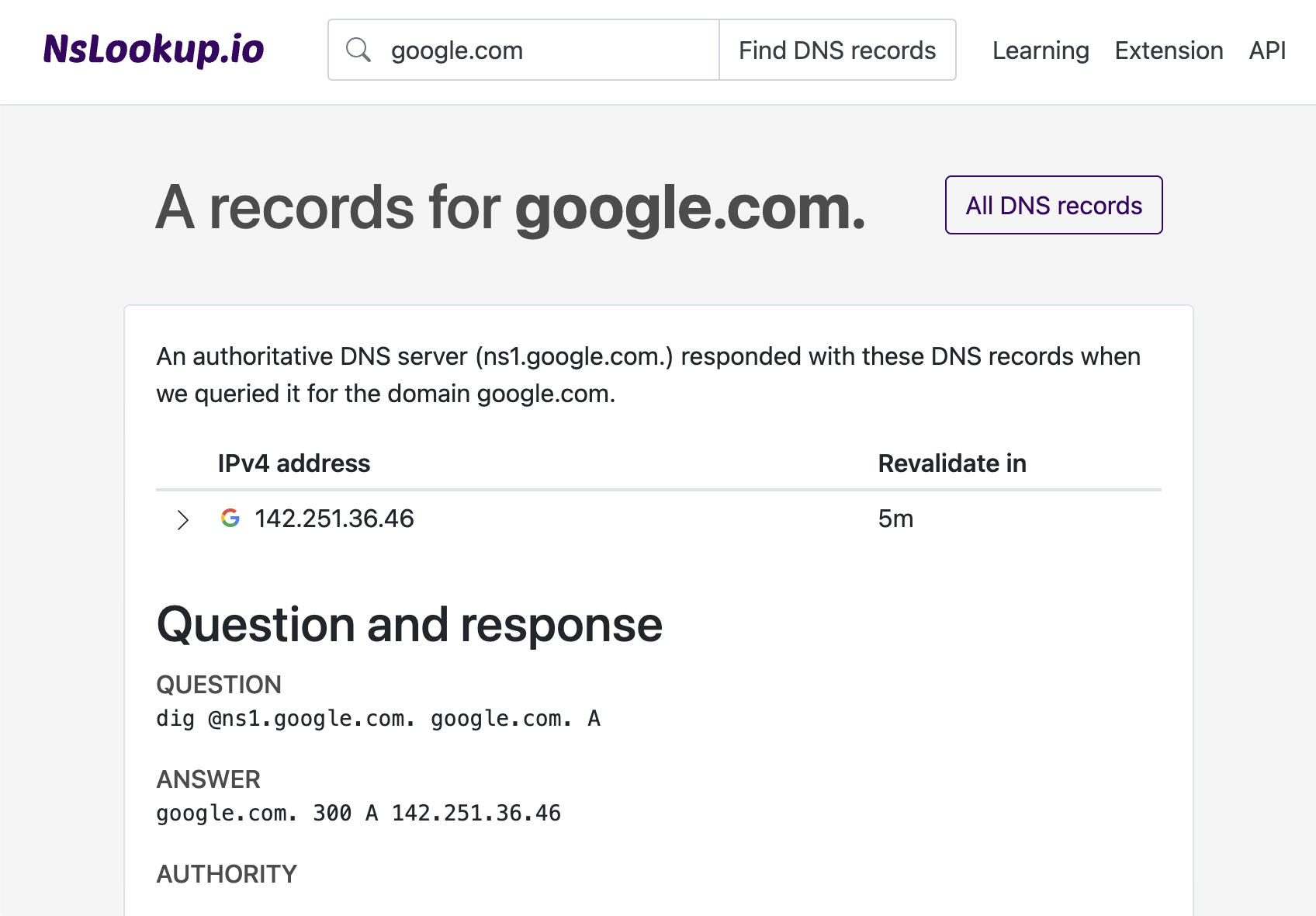Open the API page from the navigation

point(1266,50)
